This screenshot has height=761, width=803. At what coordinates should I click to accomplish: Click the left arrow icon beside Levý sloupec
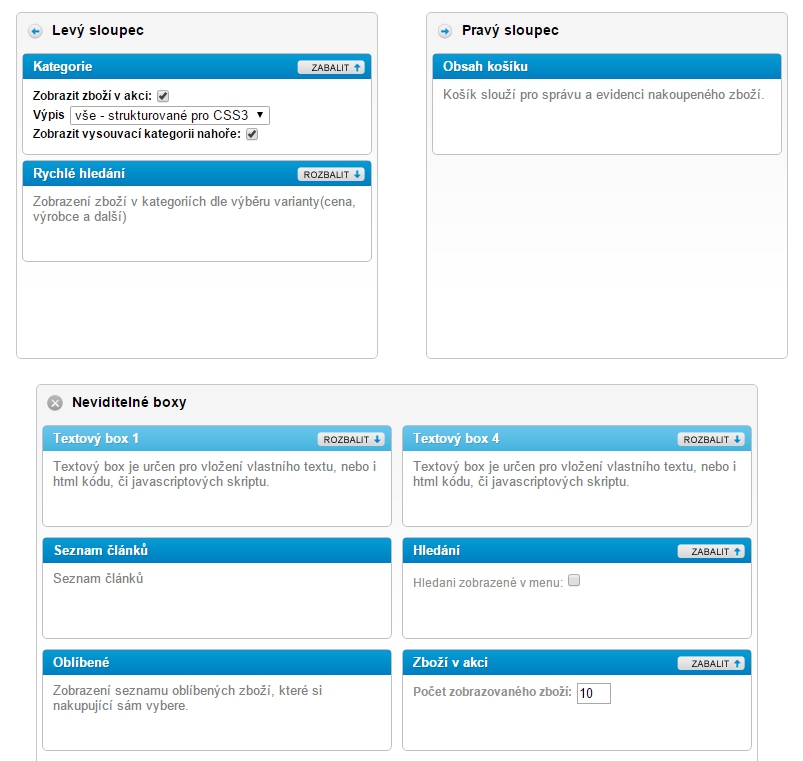pyautogui.click(x=35, y=31)
